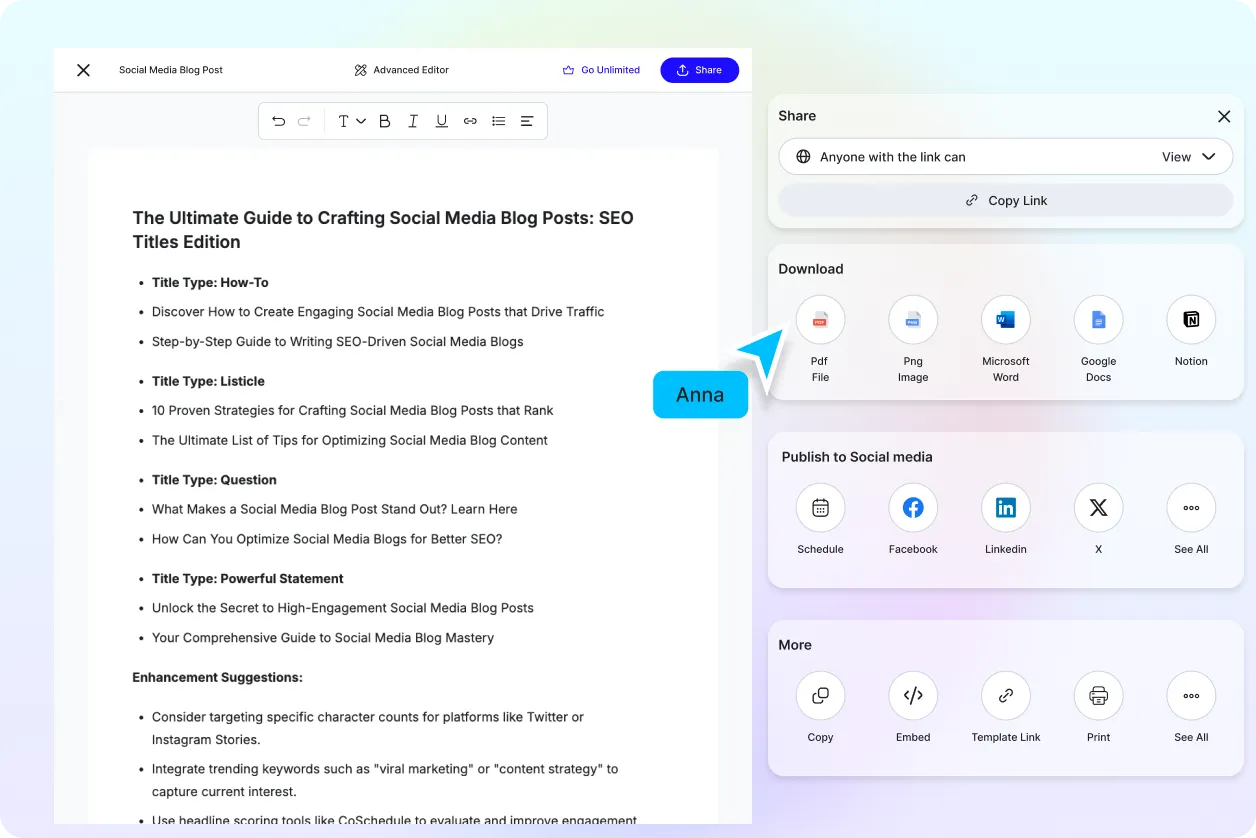Screen dimensions: 1256x838
Task: Get the Embed code
Action: point(913,695)
